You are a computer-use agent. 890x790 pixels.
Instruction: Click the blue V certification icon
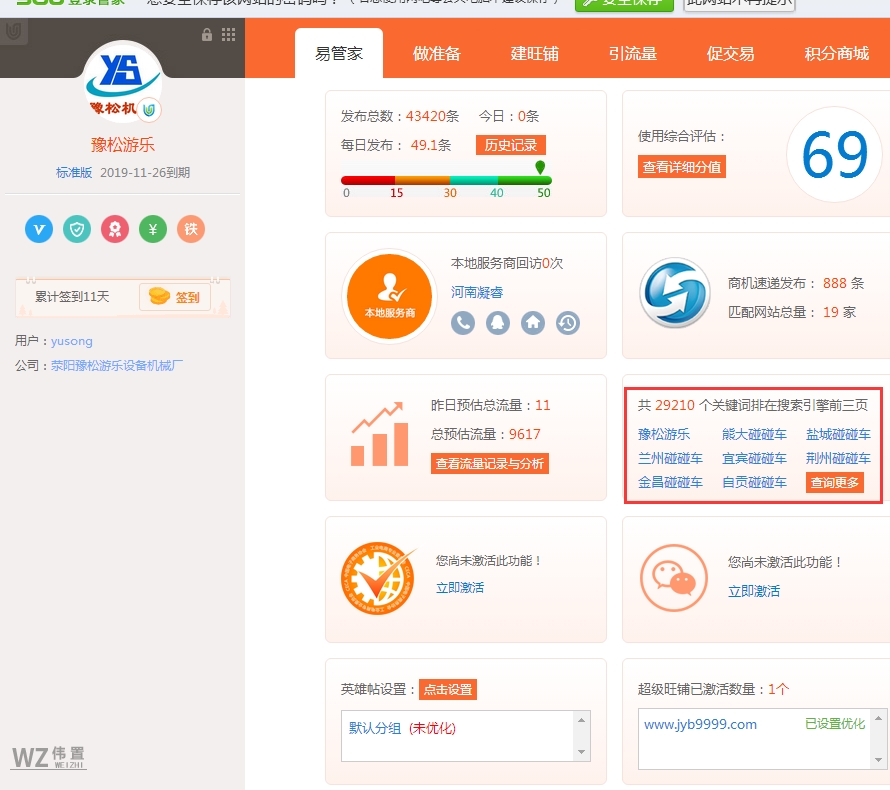[38, 229]
